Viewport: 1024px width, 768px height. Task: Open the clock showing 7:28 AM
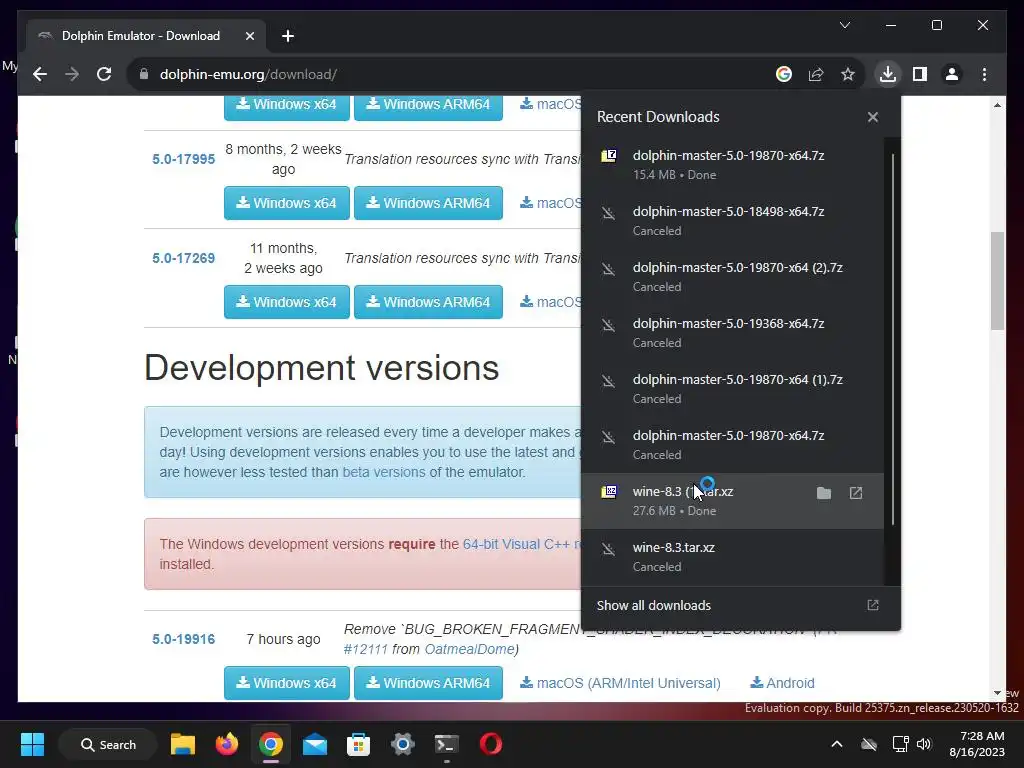[x=977, y=744]
